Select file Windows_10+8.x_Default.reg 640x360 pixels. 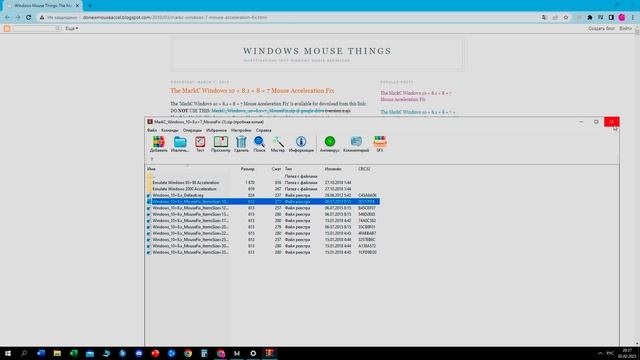click(263, 195)
